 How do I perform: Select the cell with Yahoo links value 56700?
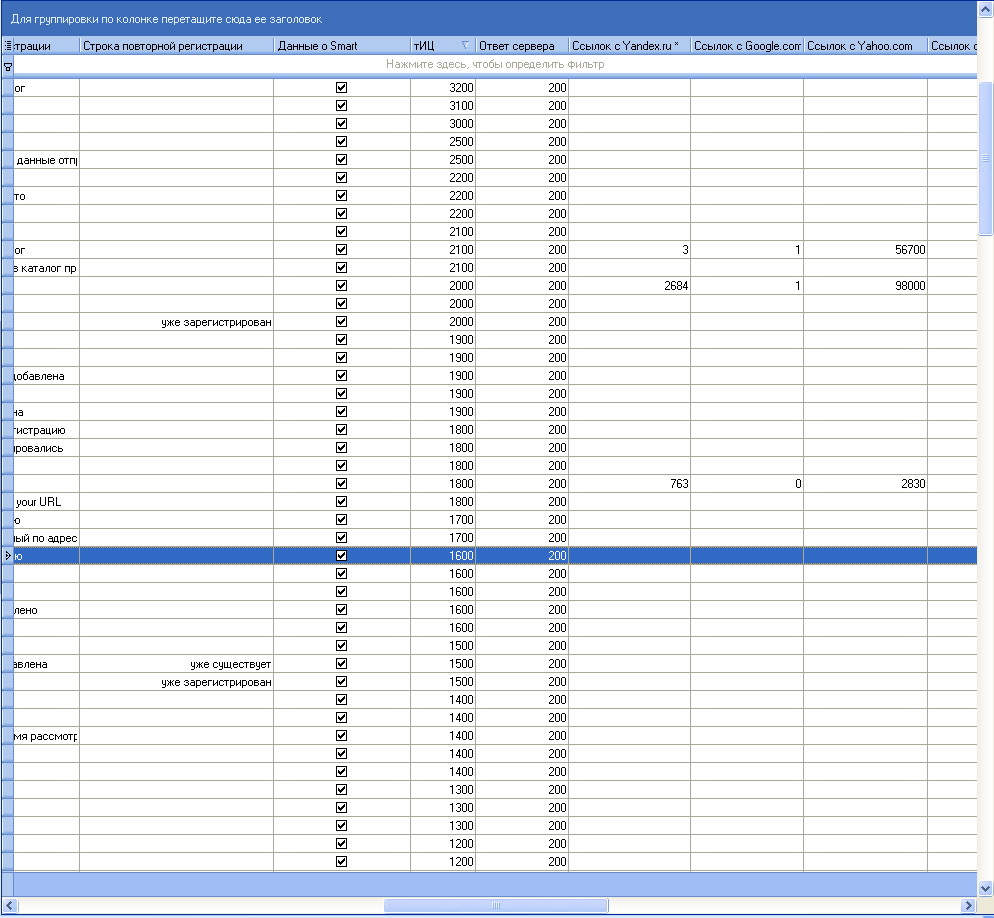pos(864,250)
